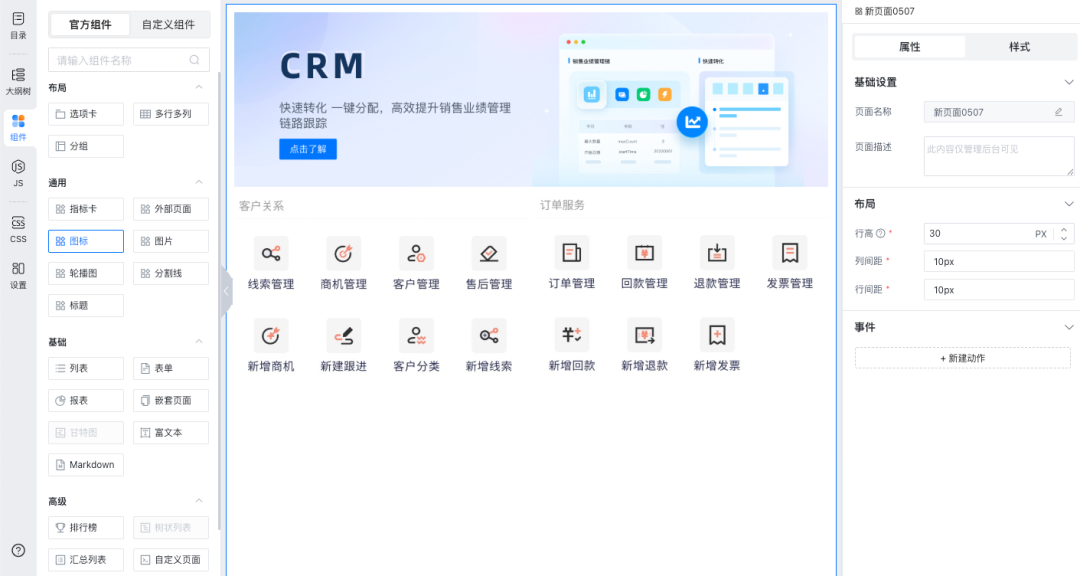Viewport: 1080px width, 576px height.
Task: Click the 点击了解 banner button
Action: pyautogui.click(x=308, y=149)
